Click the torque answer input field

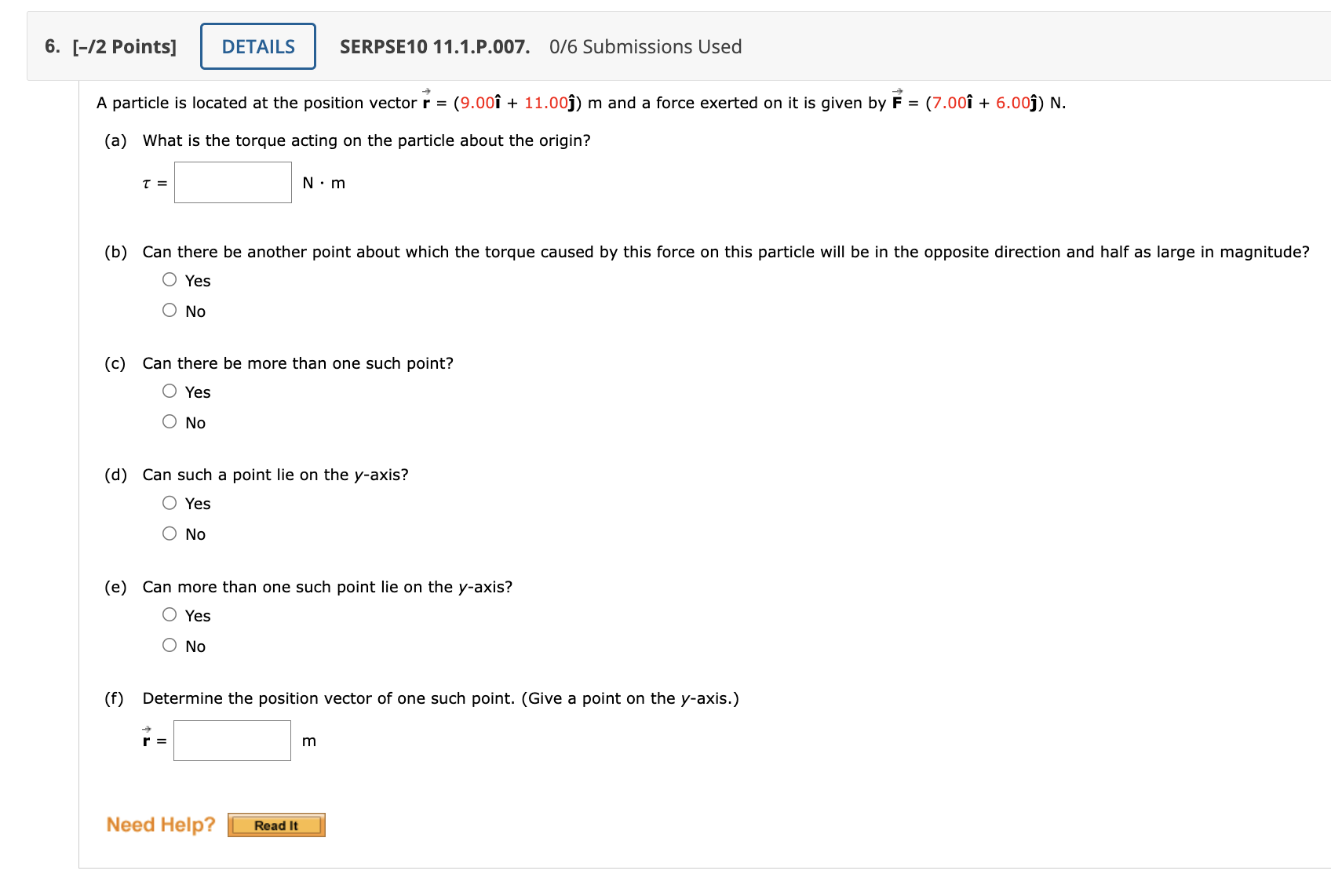tap(232, 181)
